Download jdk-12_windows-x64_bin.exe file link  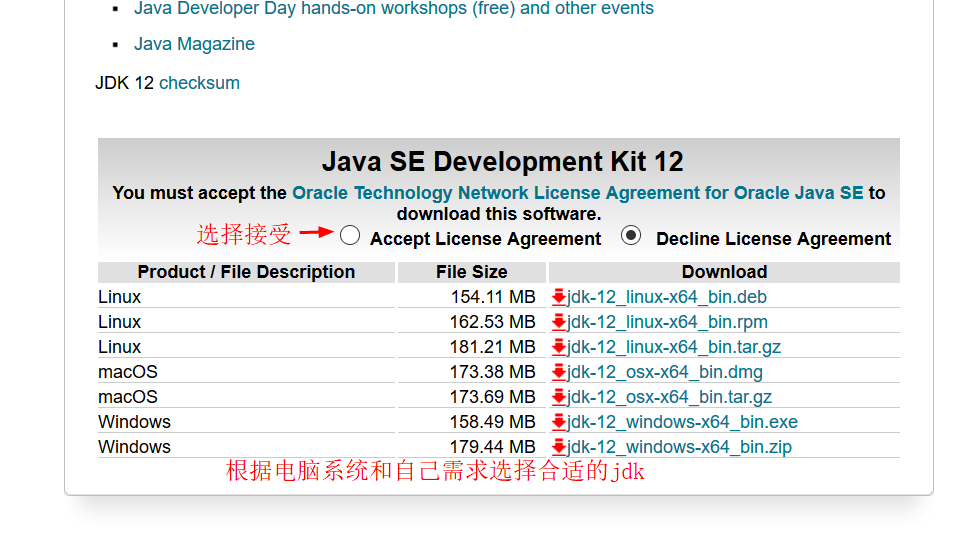[x=683, y=422]
